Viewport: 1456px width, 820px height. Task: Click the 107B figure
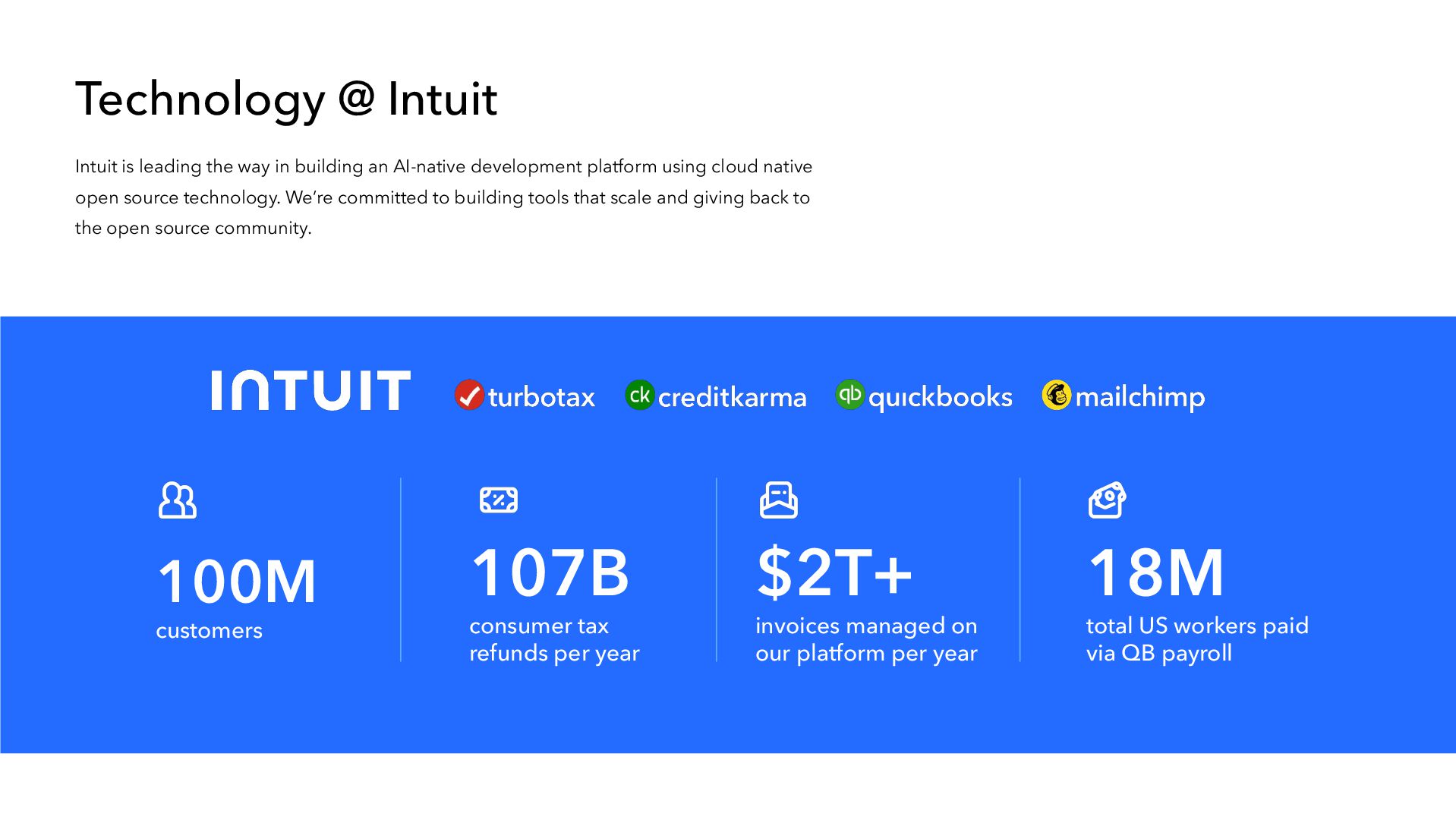click(x=550, y=572)
